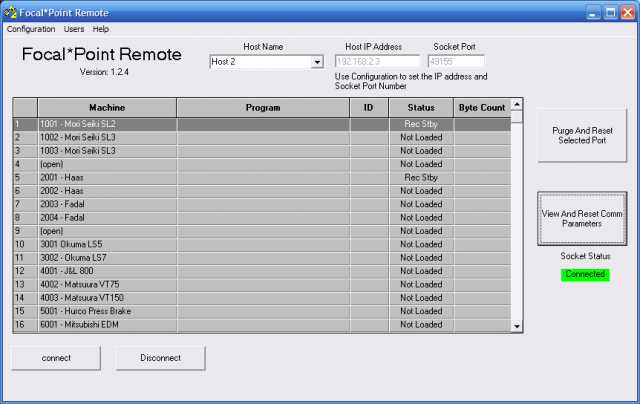Select the 2002 - Haas machine row

tap(262, 191)
